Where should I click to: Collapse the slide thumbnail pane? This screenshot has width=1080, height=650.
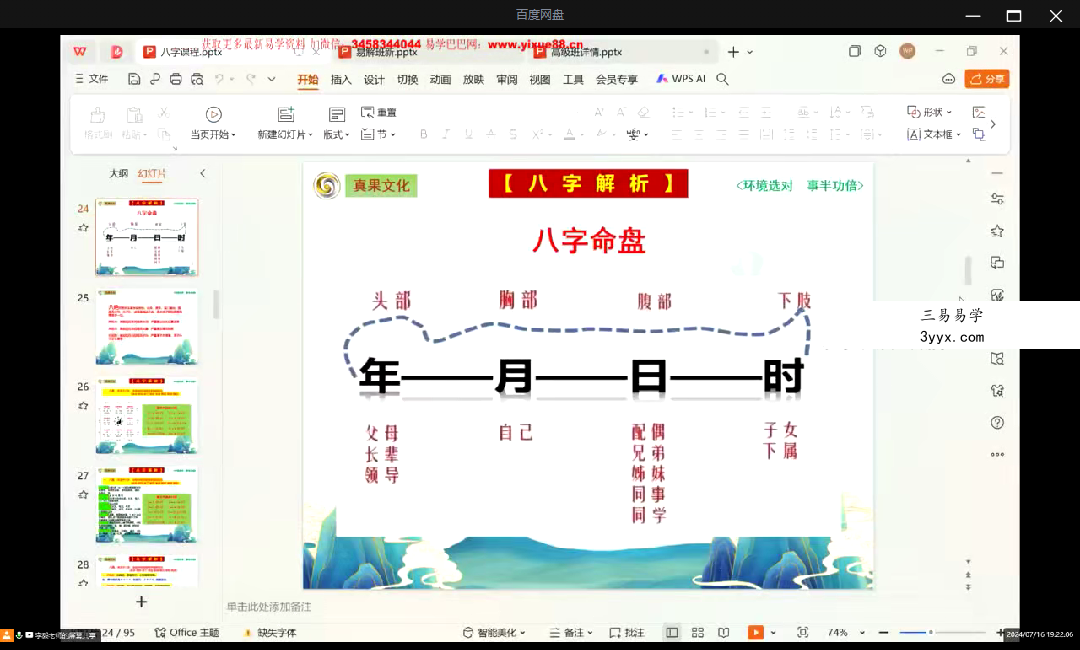pos(202,174)
